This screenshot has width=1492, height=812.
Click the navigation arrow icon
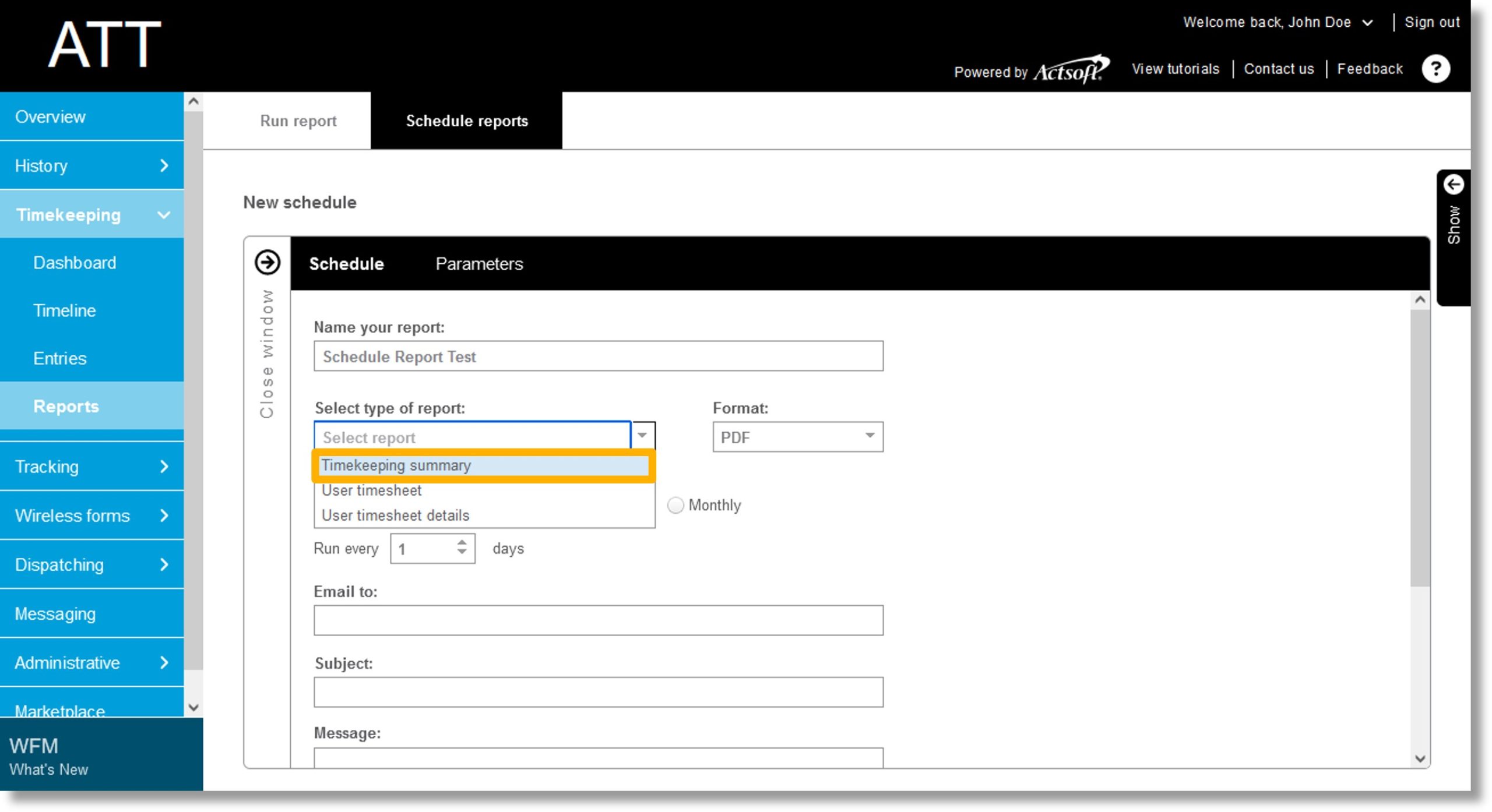(267, 262)
